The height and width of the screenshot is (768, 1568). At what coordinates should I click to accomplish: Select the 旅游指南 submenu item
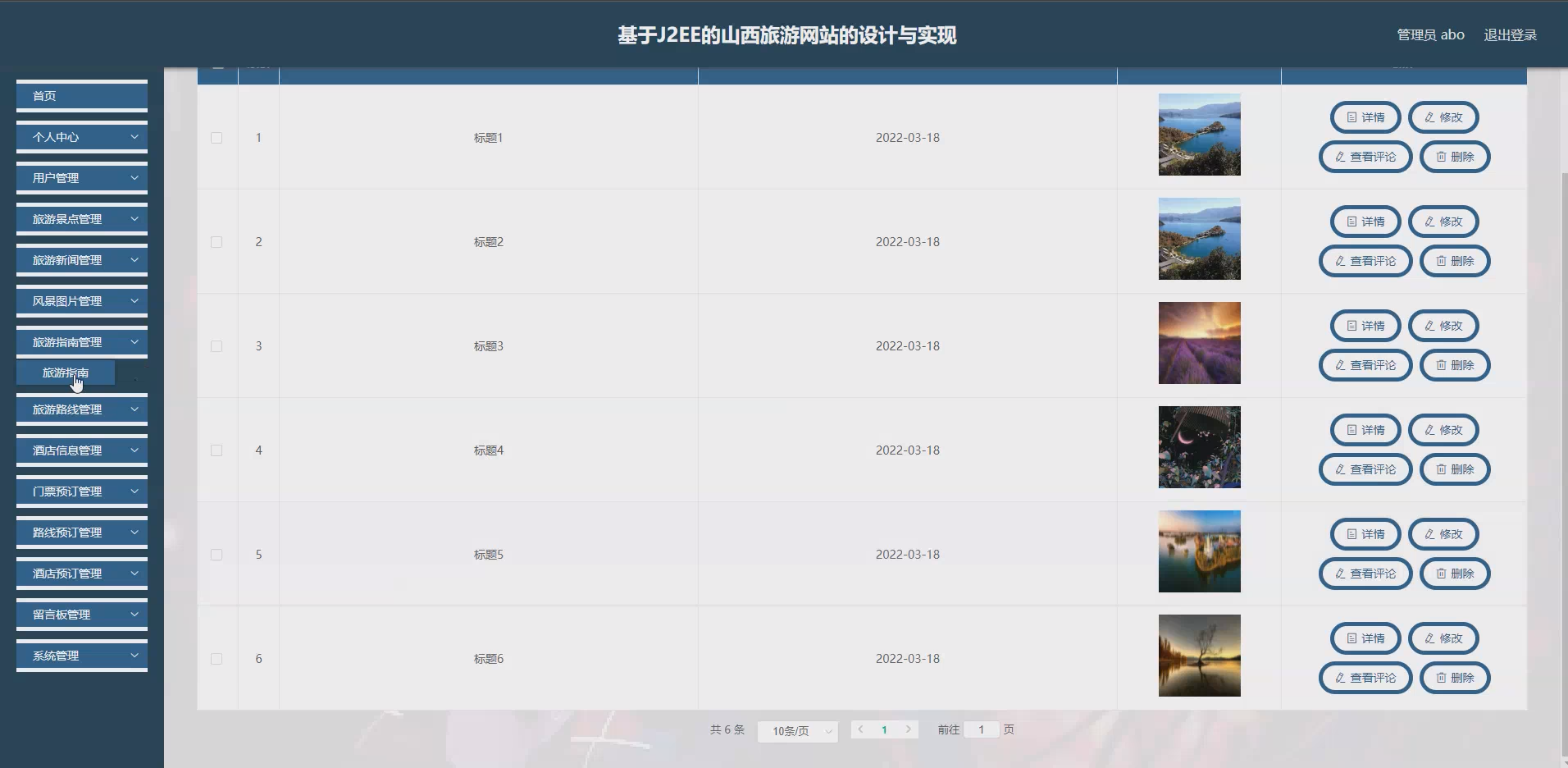[66, 373]
